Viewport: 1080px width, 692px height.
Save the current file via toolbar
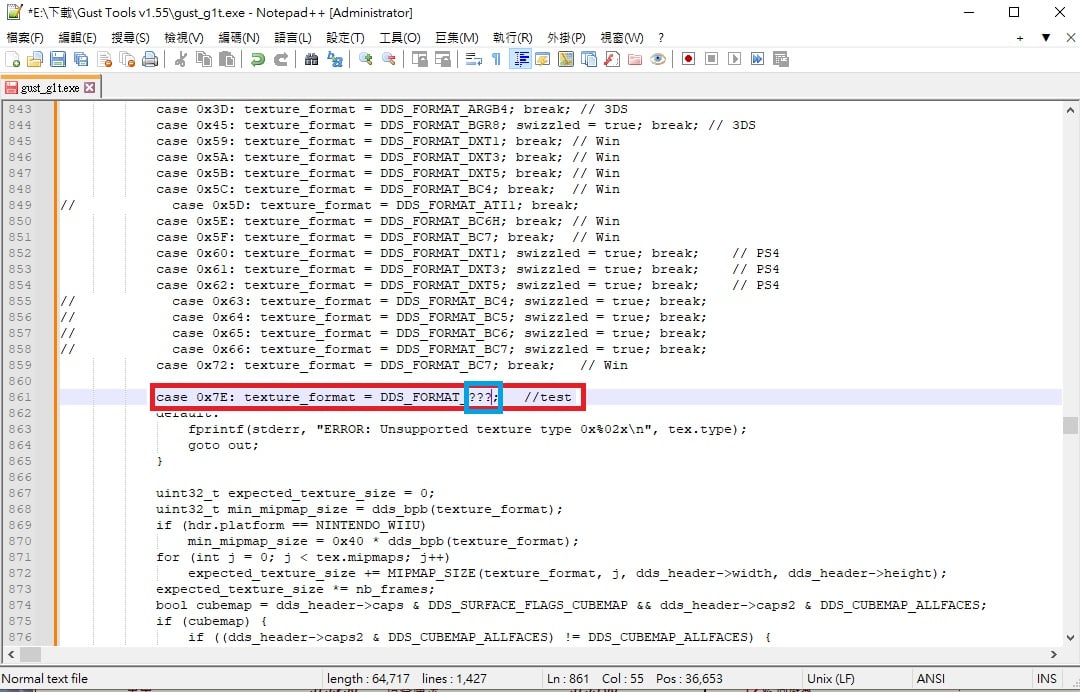click(58, 59)
